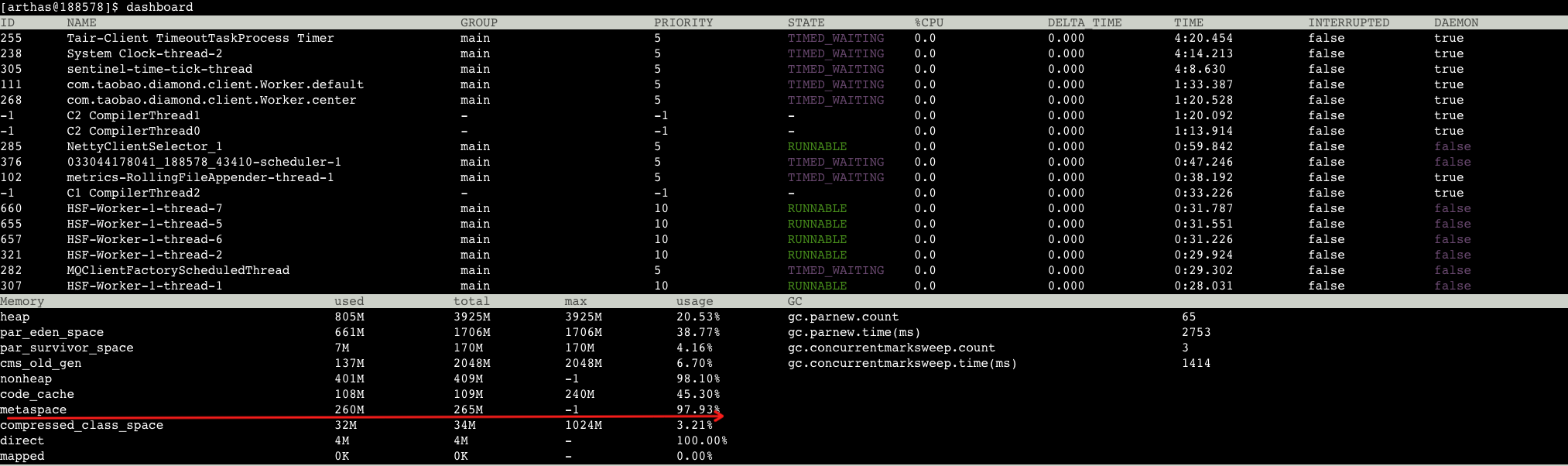Click the 'heap' memory row label
The width and height of the screenshot is (1568, 466).
pyautogui.click(x=15, y=317)
